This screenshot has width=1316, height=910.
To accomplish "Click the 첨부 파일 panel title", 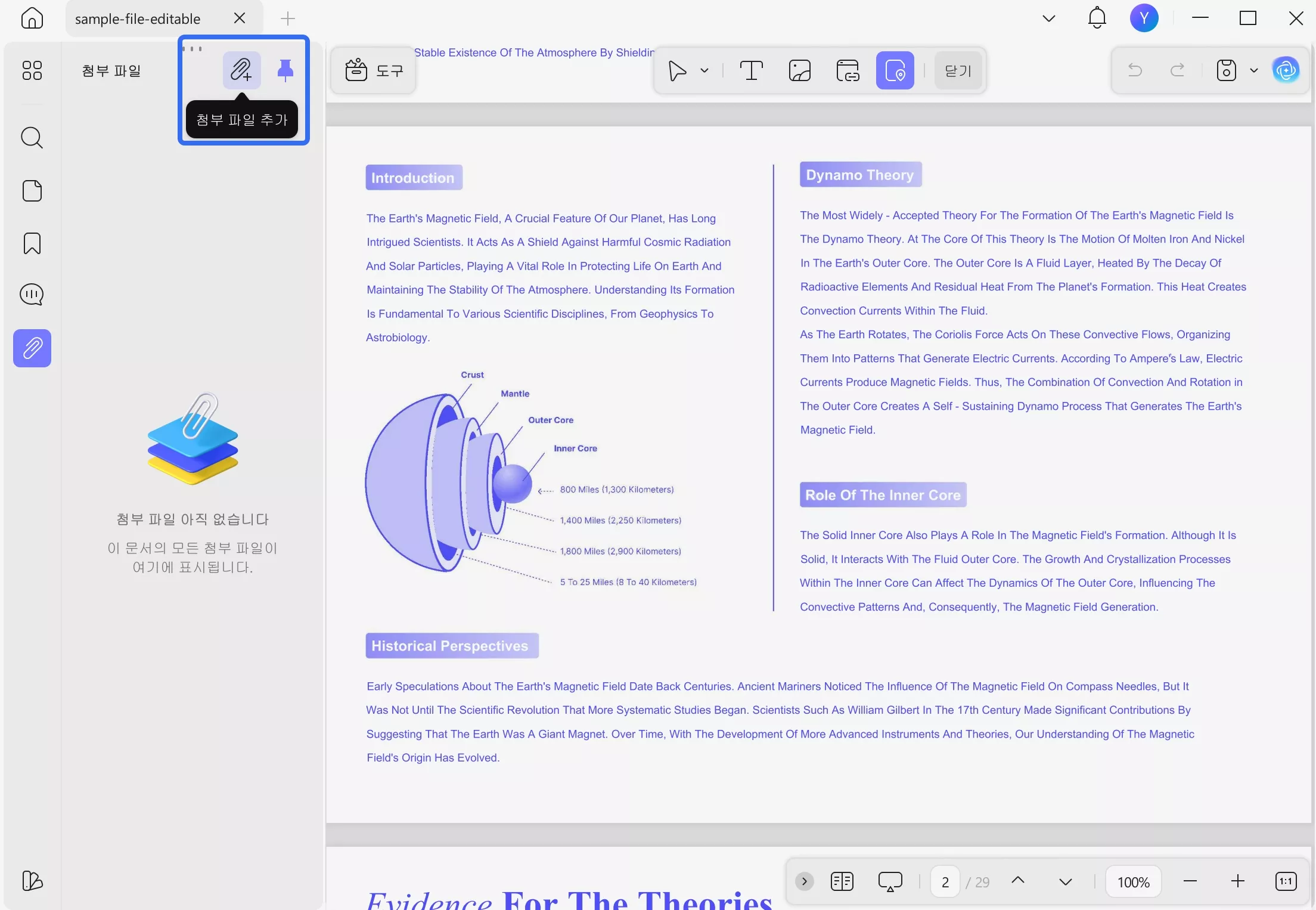I will pyautogui.click(x=111, y=70).
